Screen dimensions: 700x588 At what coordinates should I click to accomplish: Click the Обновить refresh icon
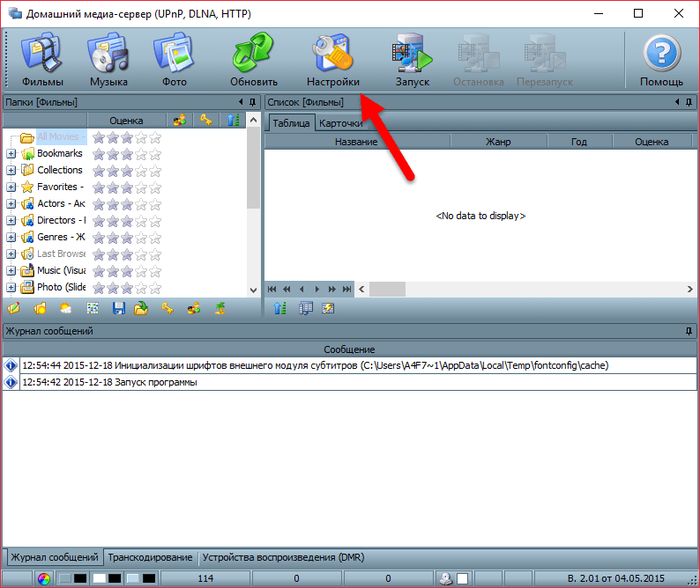click(253, 60)
